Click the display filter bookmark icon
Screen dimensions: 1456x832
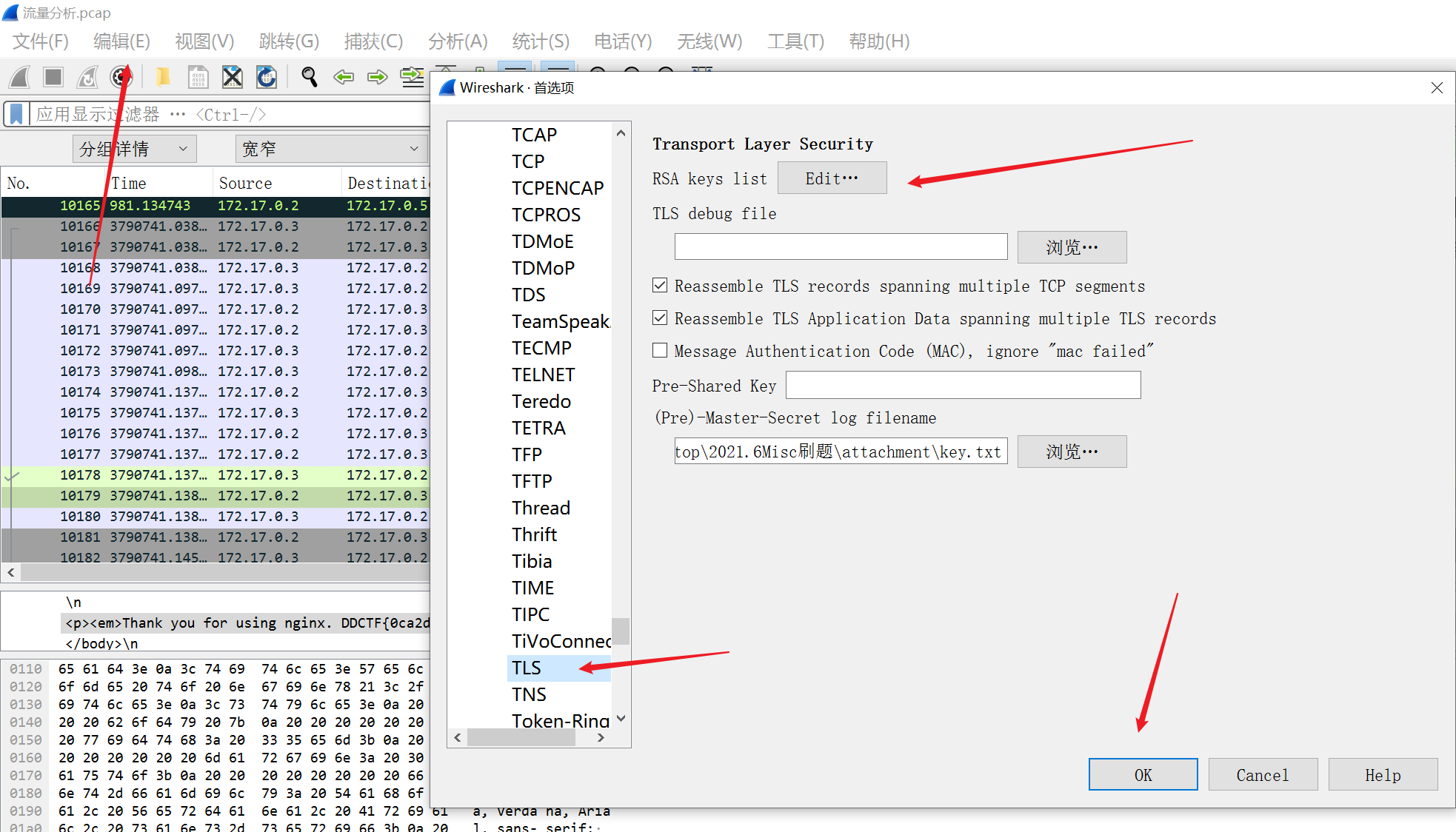click(16, 114)
